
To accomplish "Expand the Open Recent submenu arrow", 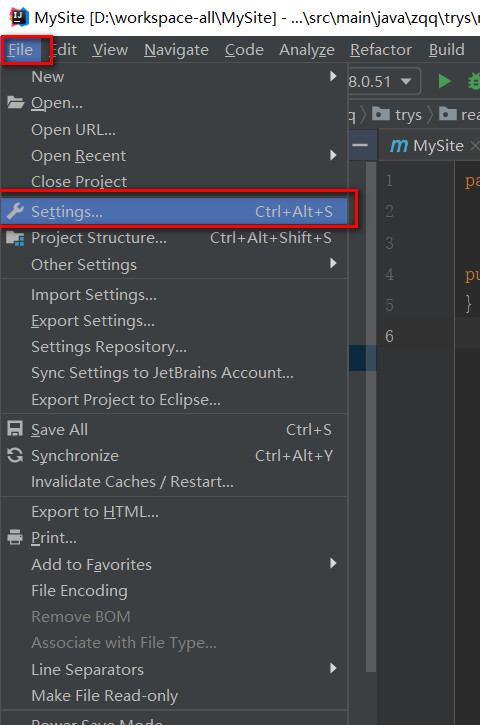I will click(x=333, y=155).
